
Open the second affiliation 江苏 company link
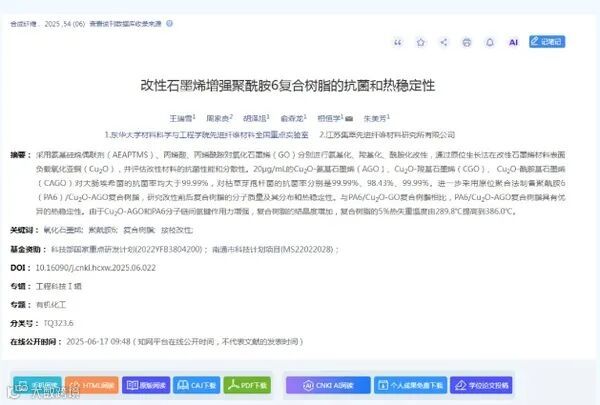coord(387,135)
